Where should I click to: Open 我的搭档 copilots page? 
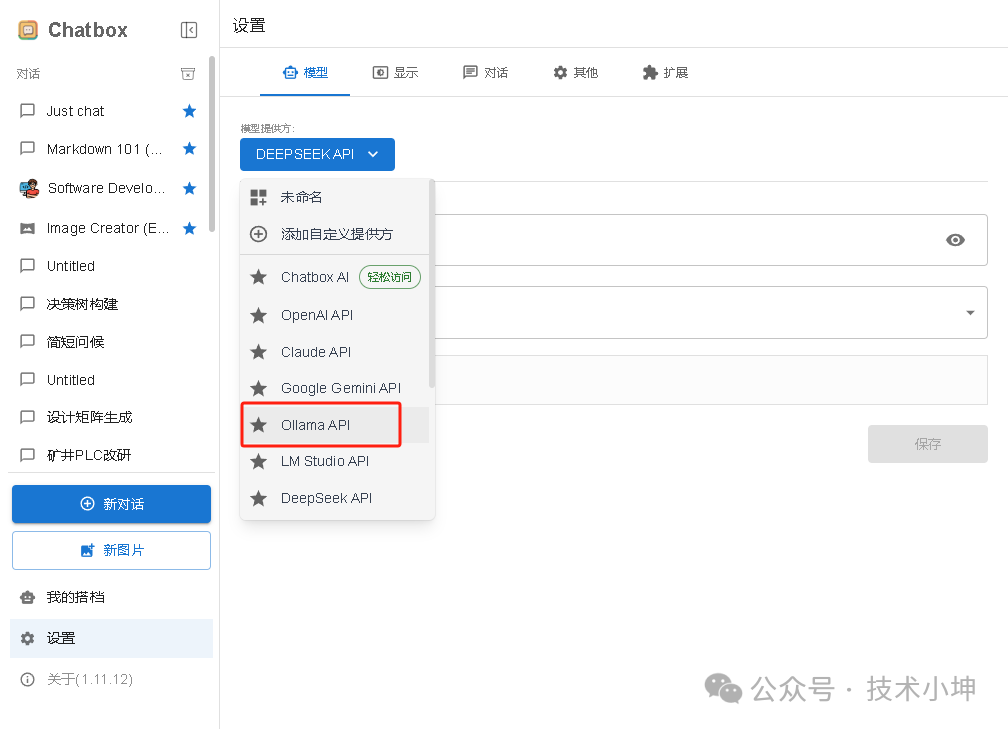pos(111,597)
